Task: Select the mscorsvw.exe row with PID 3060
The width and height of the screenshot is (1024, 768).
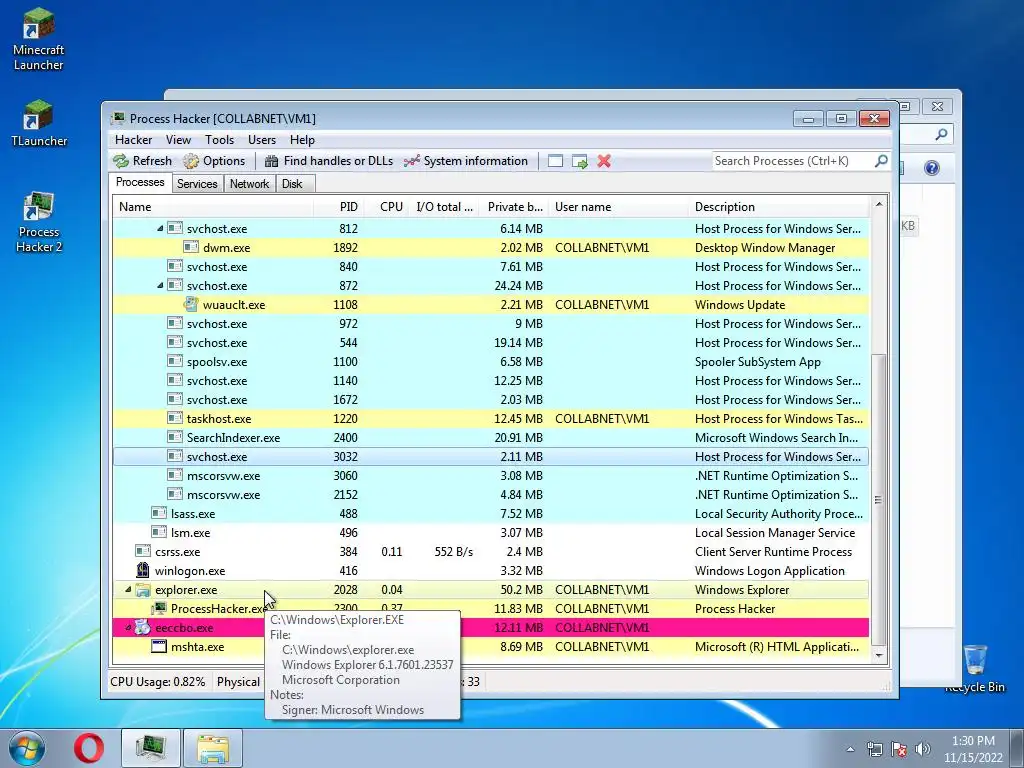Action: point(491,475)
